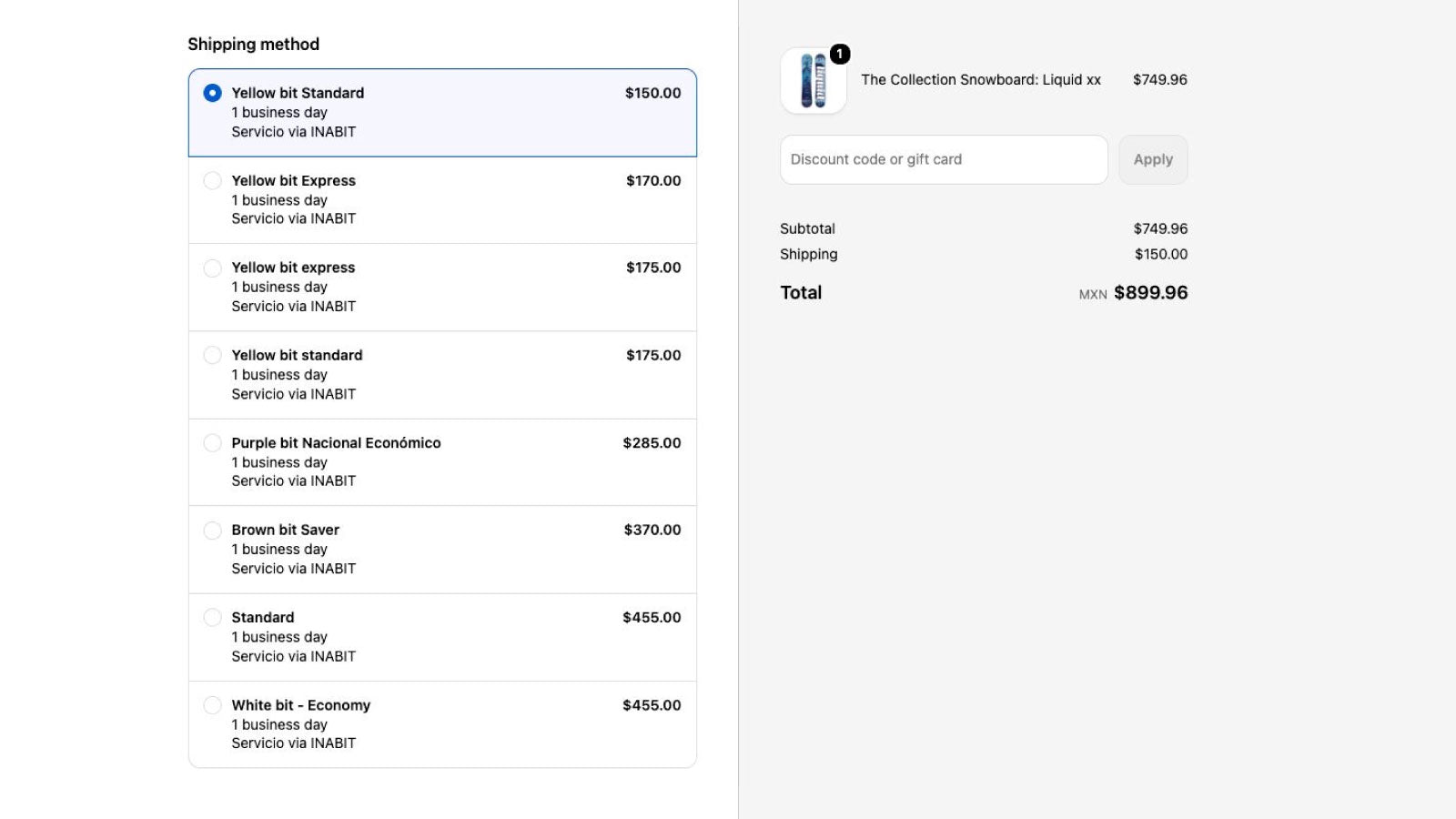Click the Apply discount button
Viewport: 1456px width, 819px height.
pos(1153,159)
